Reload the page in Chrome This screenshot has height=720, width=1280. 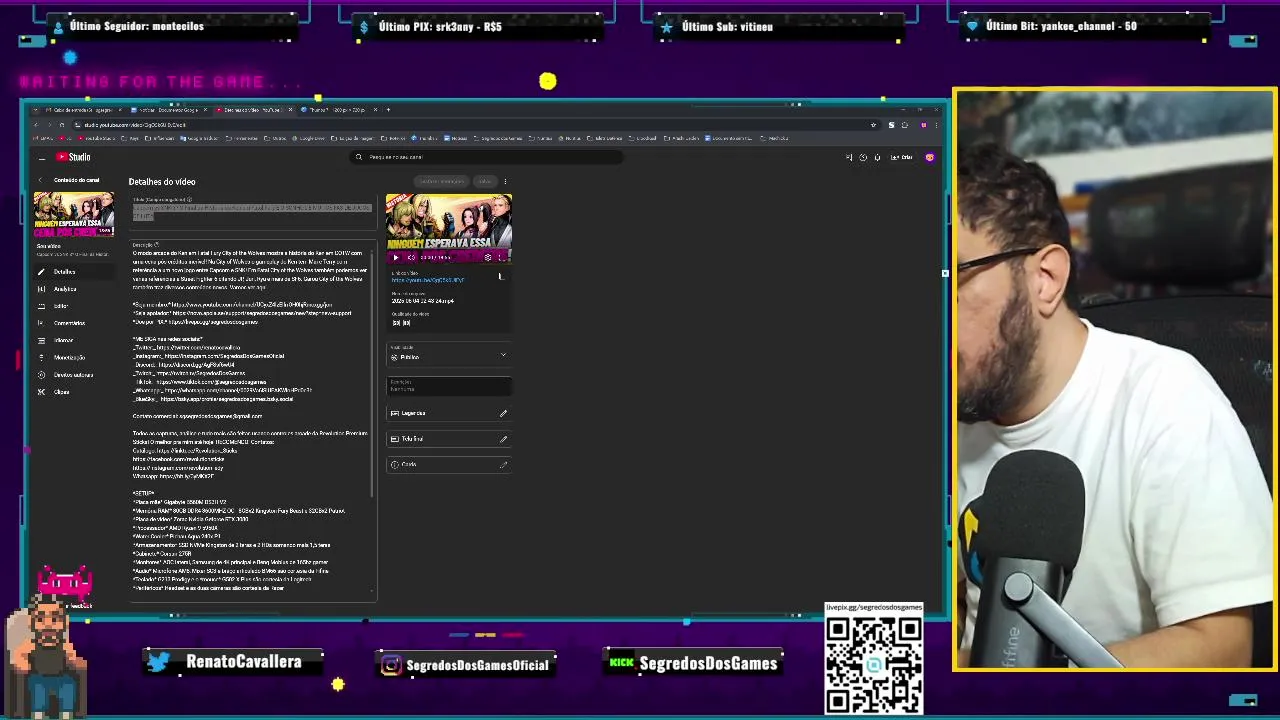pos(62,125)
